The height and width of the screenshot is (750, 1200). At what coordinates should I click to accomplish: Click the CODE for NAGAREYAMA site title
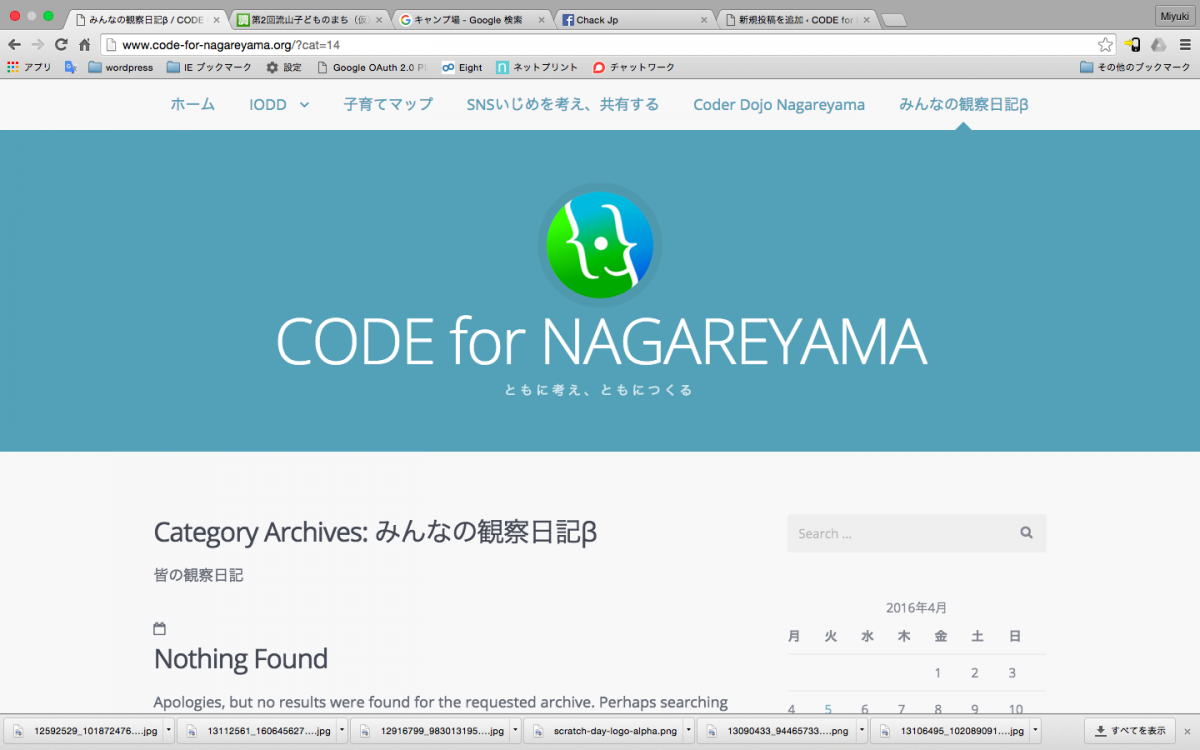tap(601, 341)
